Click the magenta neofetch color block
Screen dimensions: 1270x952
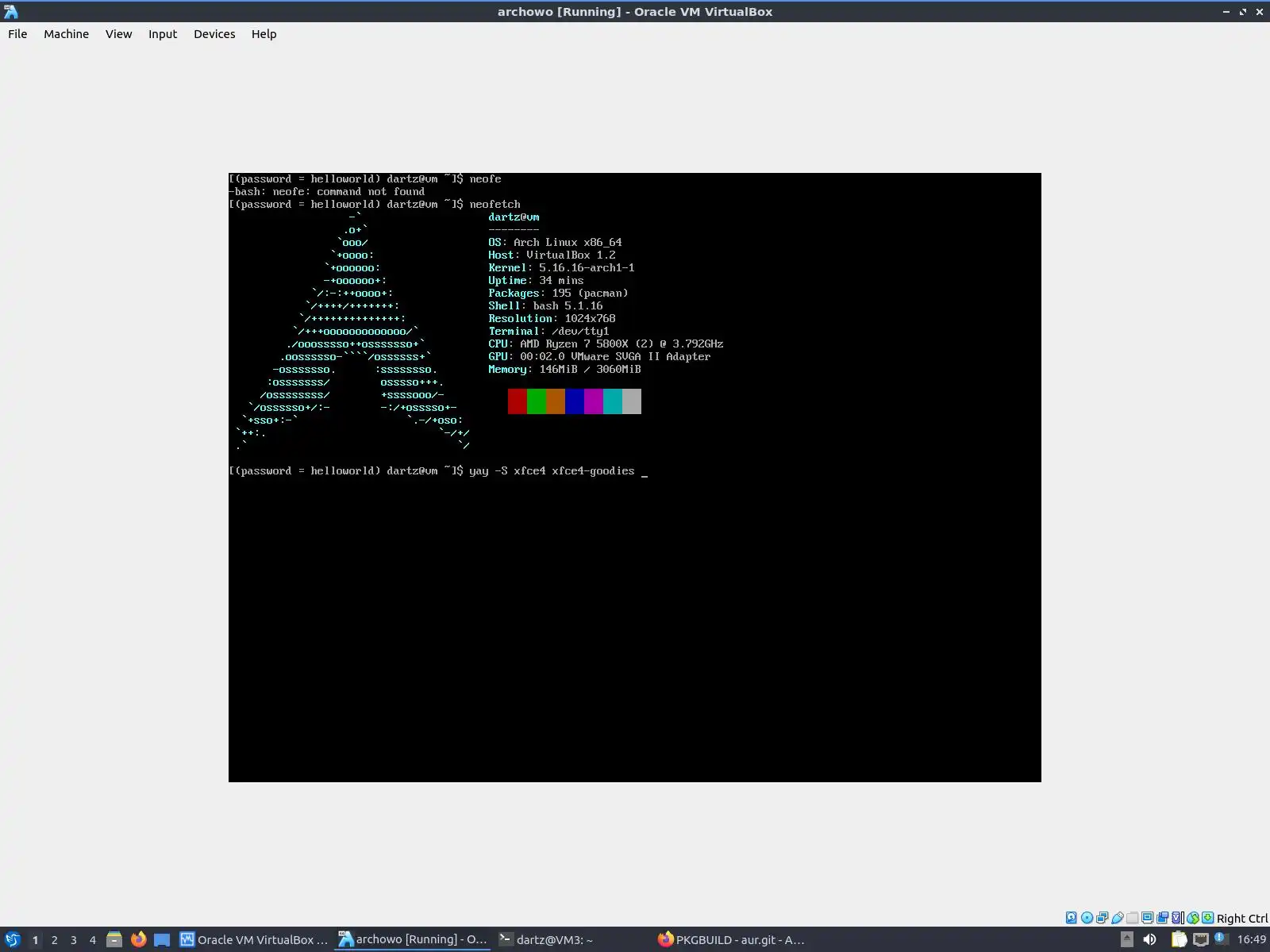pyautogui.click(x=594, y=401)
